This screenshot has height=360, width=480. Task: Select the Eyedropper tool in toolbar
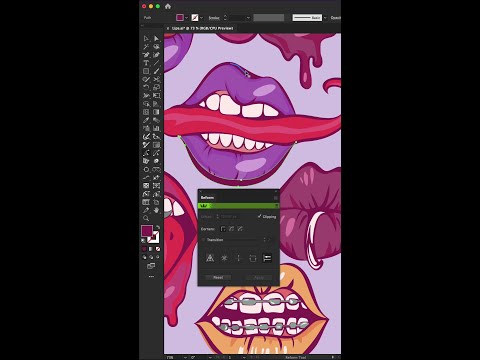click(x=146, y=120)
